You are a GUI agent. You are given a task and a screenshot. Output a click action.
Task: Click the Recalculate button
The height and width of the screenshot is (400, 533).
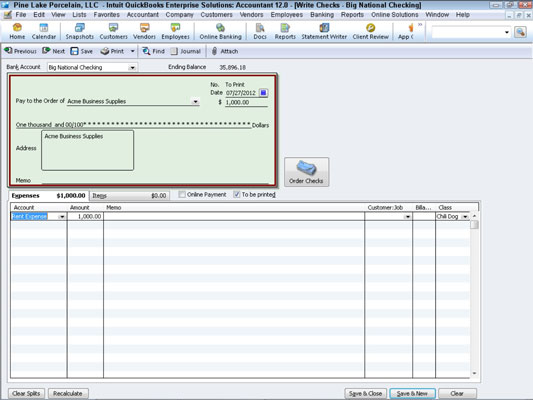pyautogui.click(x=68, y=394)
